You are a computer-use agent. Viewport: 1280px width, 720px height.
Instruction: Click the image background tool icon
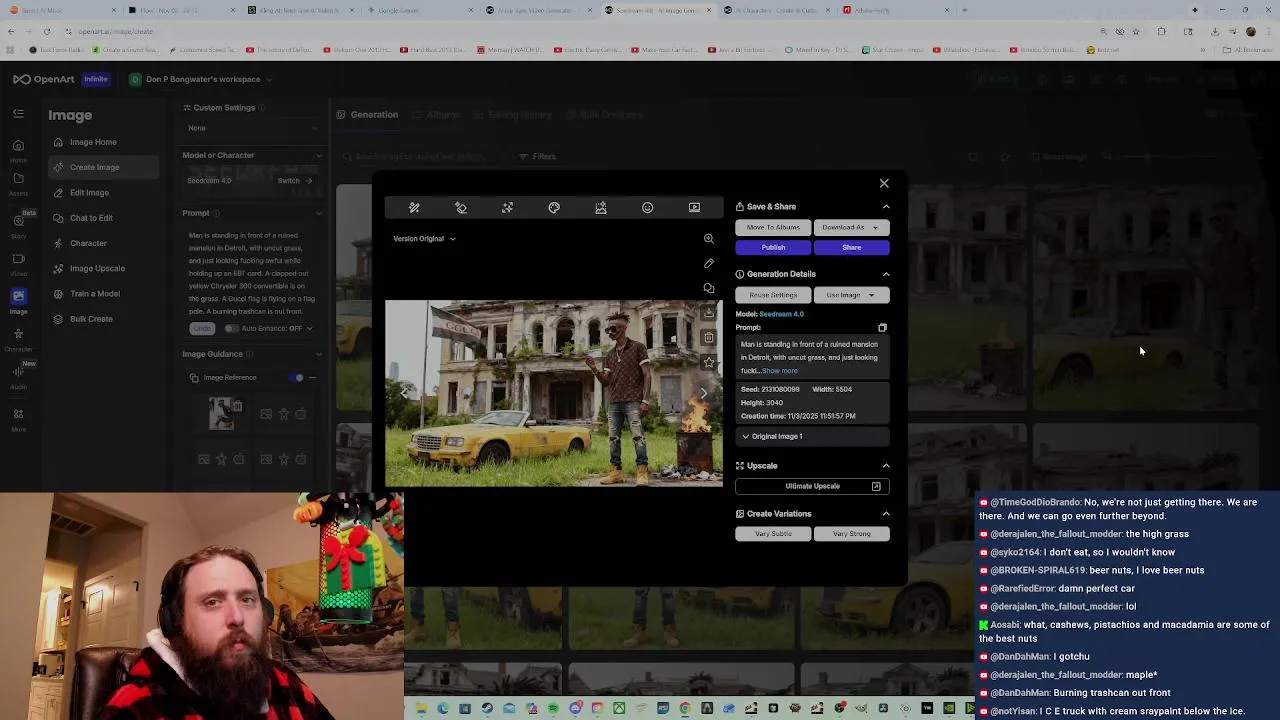[601, 208]
